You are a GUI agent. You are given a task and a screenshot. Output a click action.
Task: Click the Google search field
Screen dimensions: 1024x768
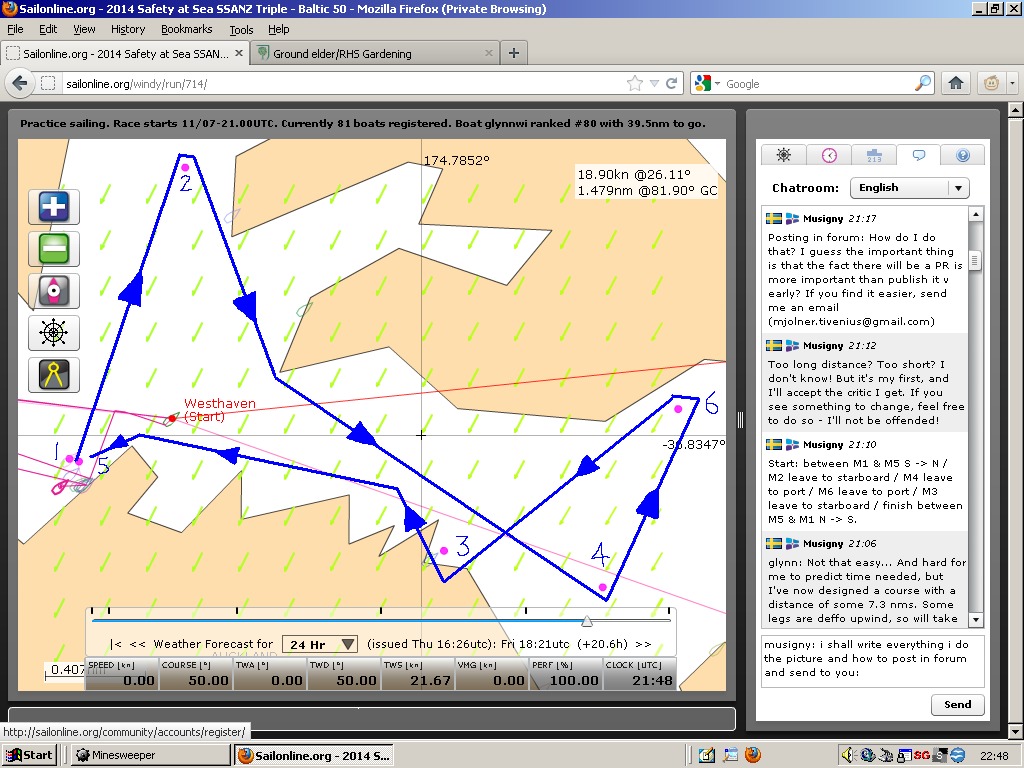click(x=816, y=84)
